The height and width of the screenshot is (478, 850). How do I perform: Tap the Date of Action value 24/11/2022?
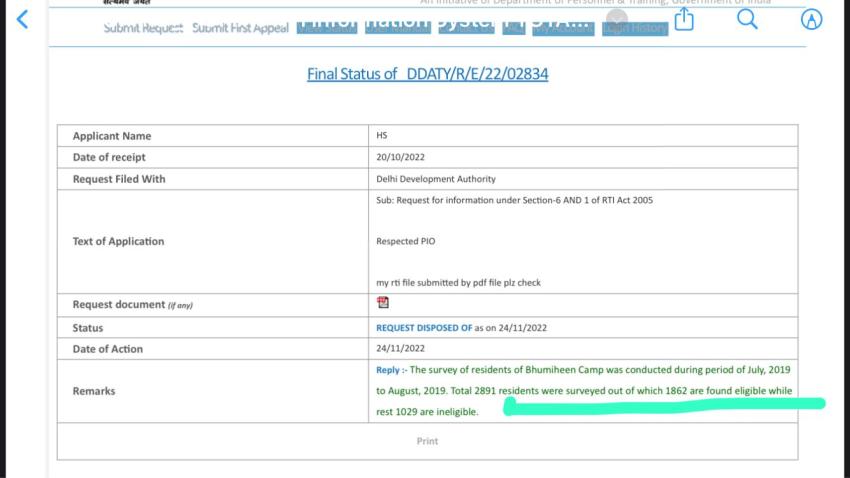(x=401, y=349)
